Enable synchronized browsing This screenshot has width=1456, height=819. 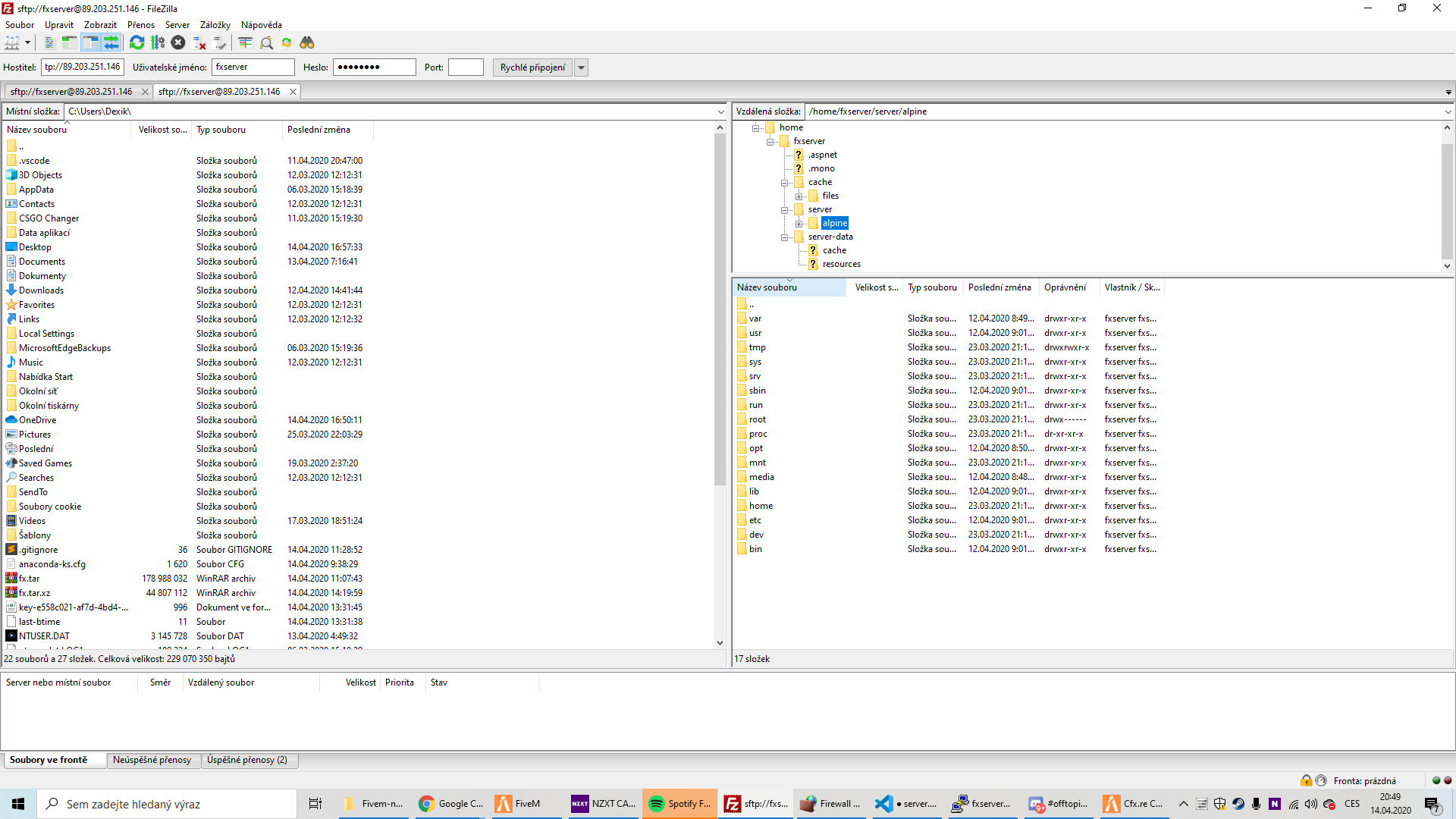tap(287, 42)
